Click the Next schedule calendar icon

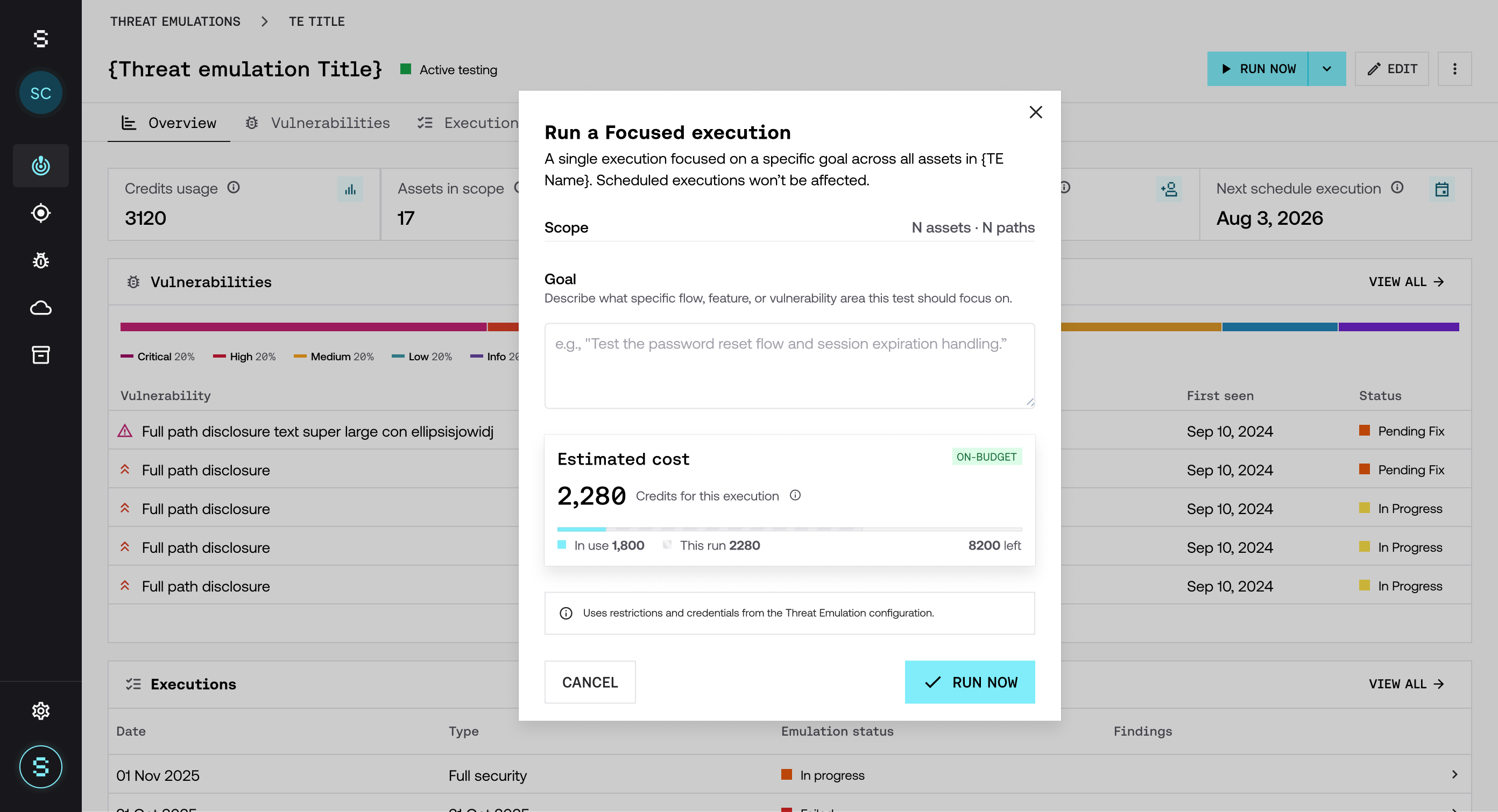tap(1442, 189)
